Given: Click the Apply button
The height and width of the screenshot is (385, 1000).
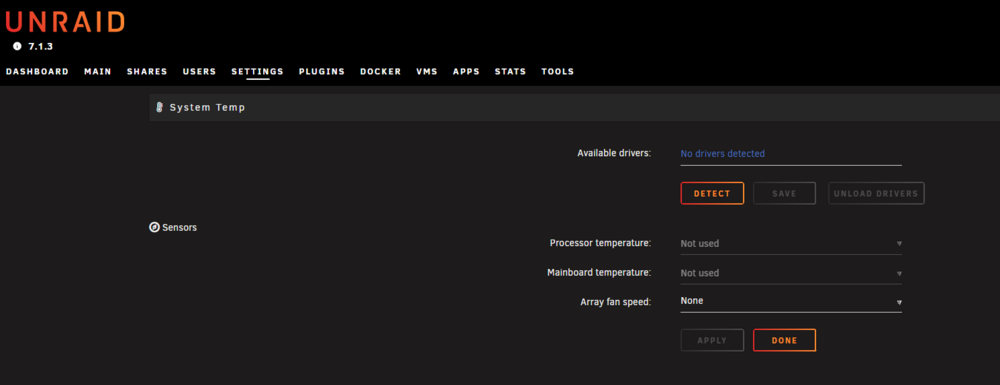Looking at the screenshot, I should [x=712, y=340].
